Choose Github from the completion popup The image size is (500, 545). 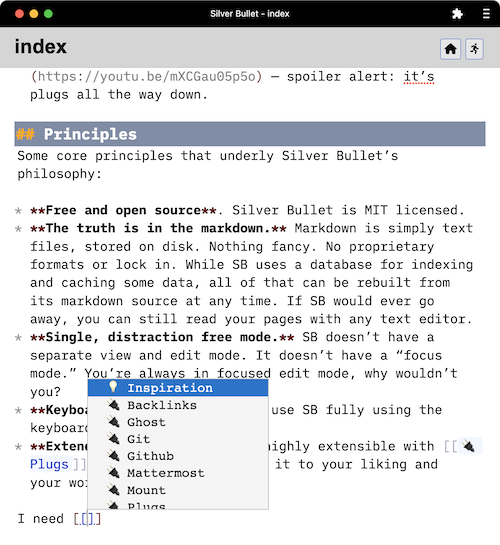coord(178,456)
